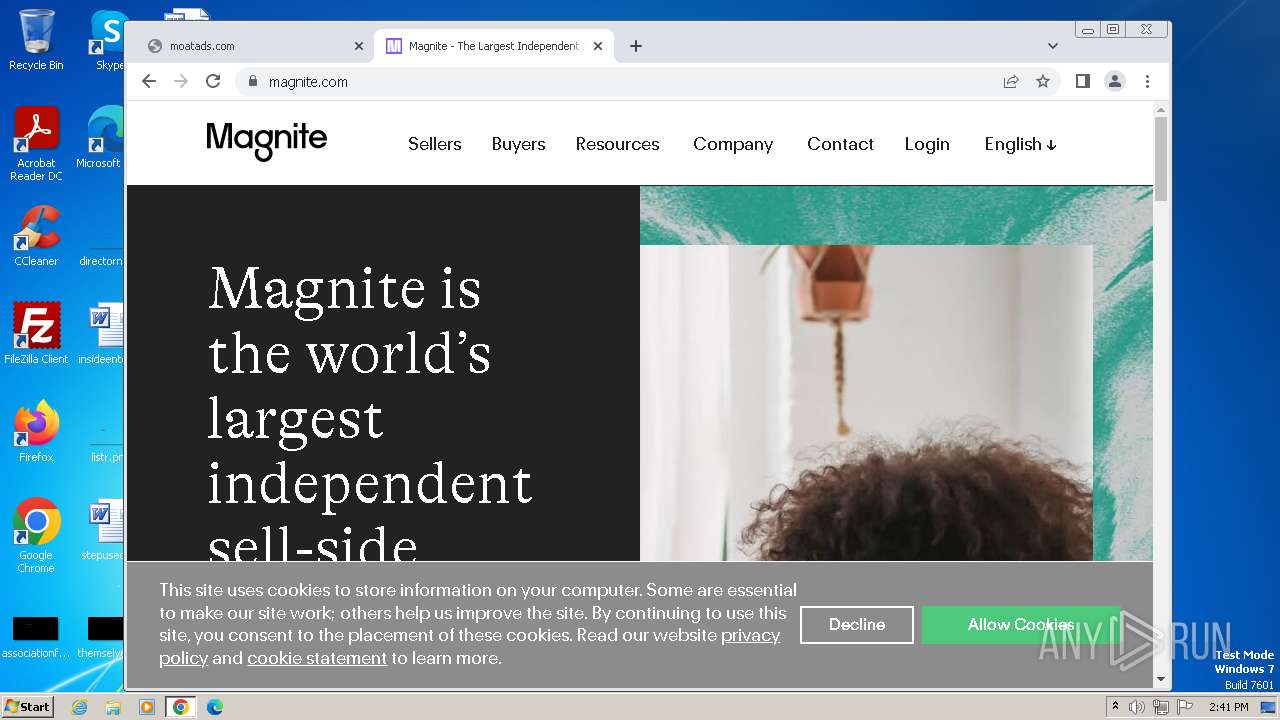Open the Company menu
Screen dimensions: 1280x720
733,144
